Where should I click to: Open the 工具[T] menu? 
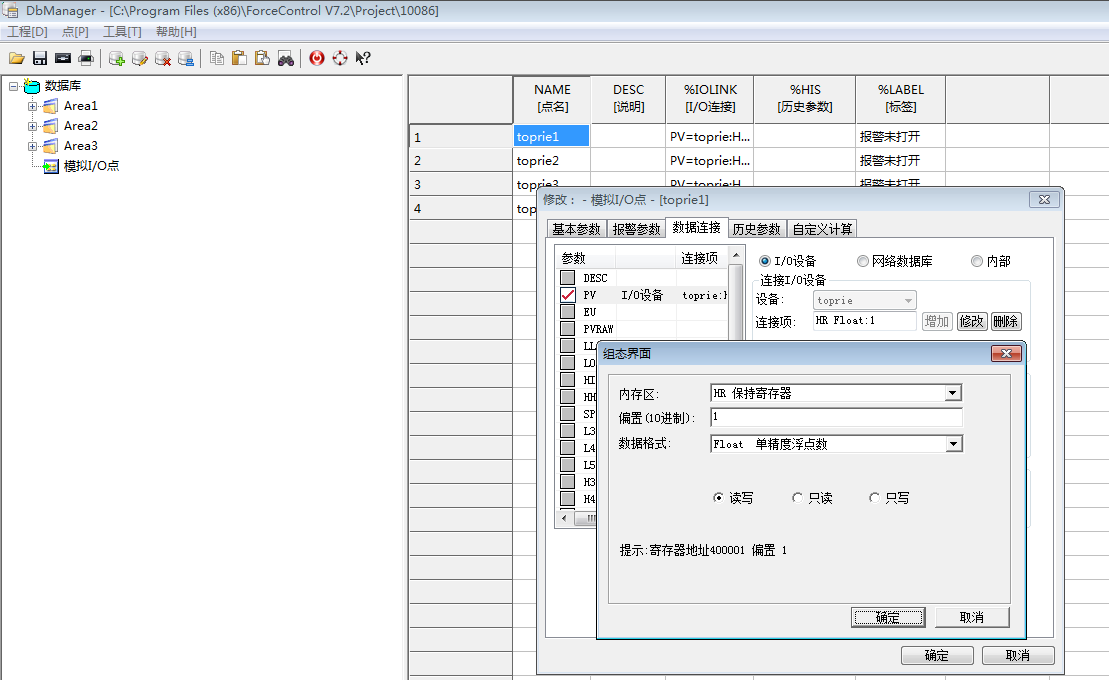pos(122,32)
